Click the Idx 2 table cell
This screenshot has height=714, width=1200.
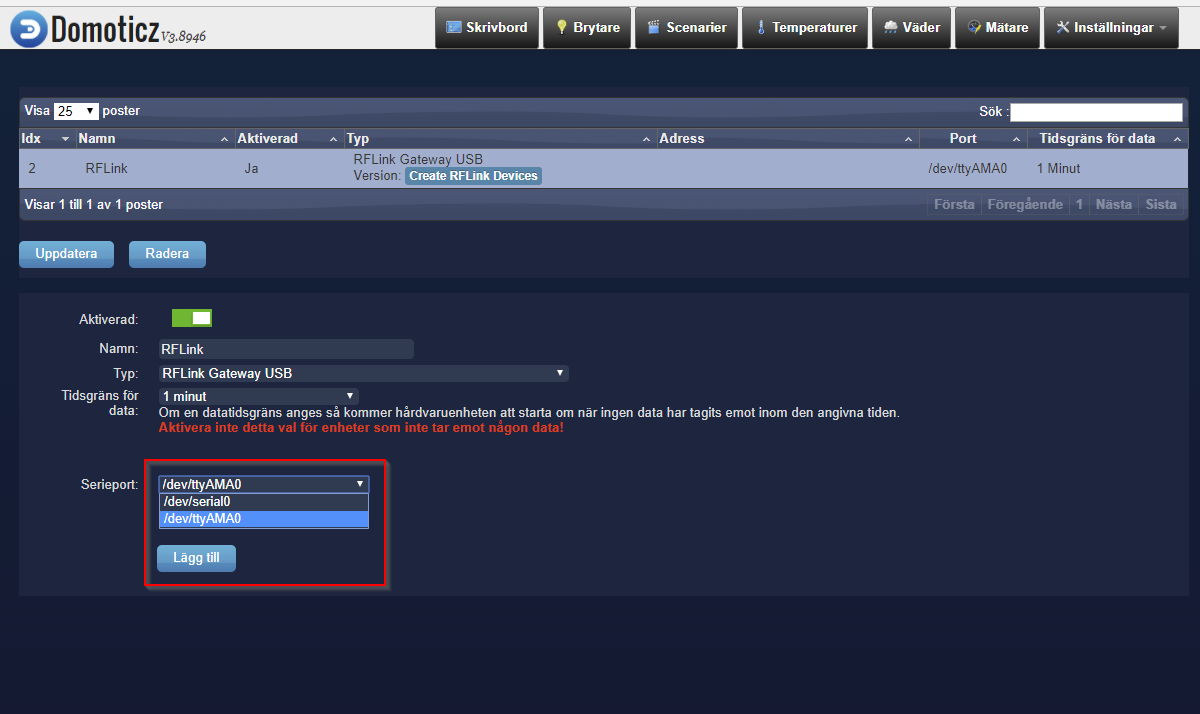[32, 169]
